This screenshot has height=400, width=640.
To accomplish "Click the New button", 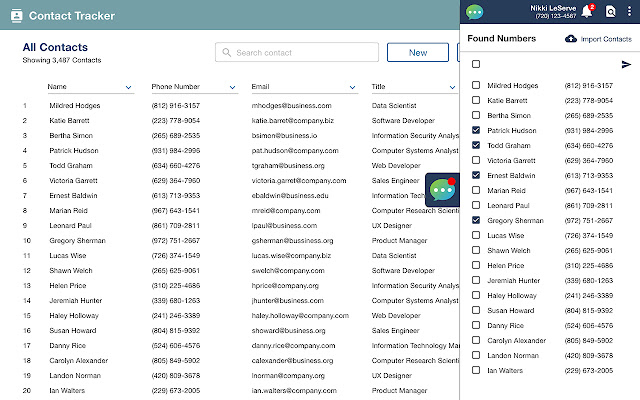I will pos(417,53).
